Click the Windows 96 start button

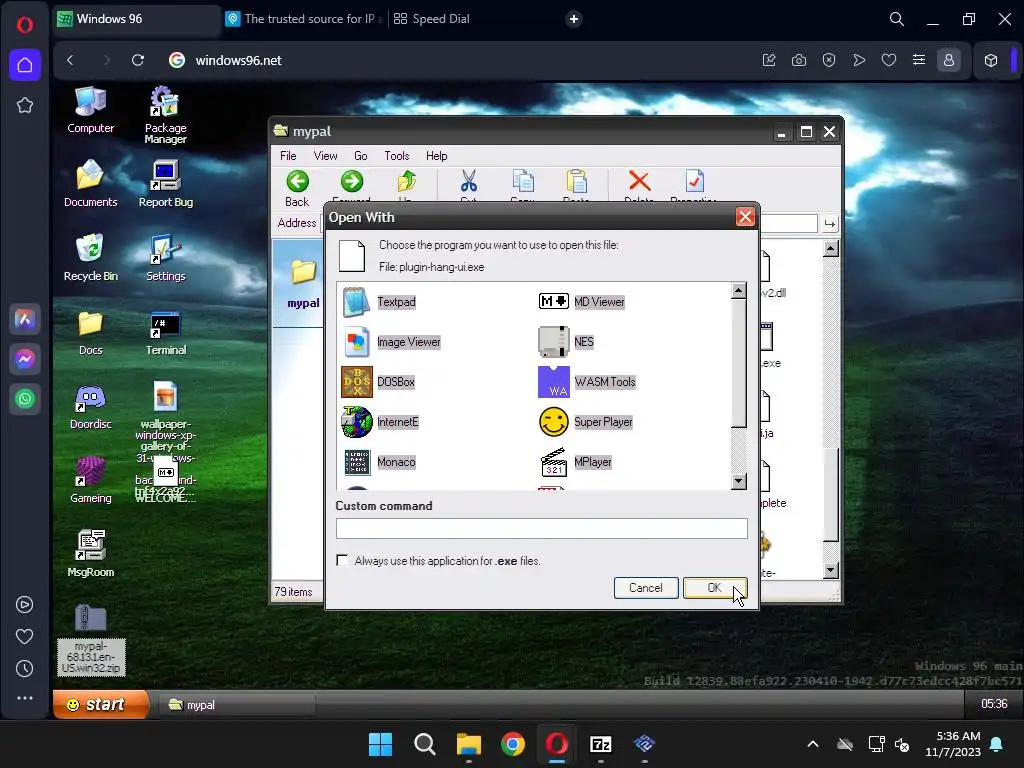click(101, 704)
